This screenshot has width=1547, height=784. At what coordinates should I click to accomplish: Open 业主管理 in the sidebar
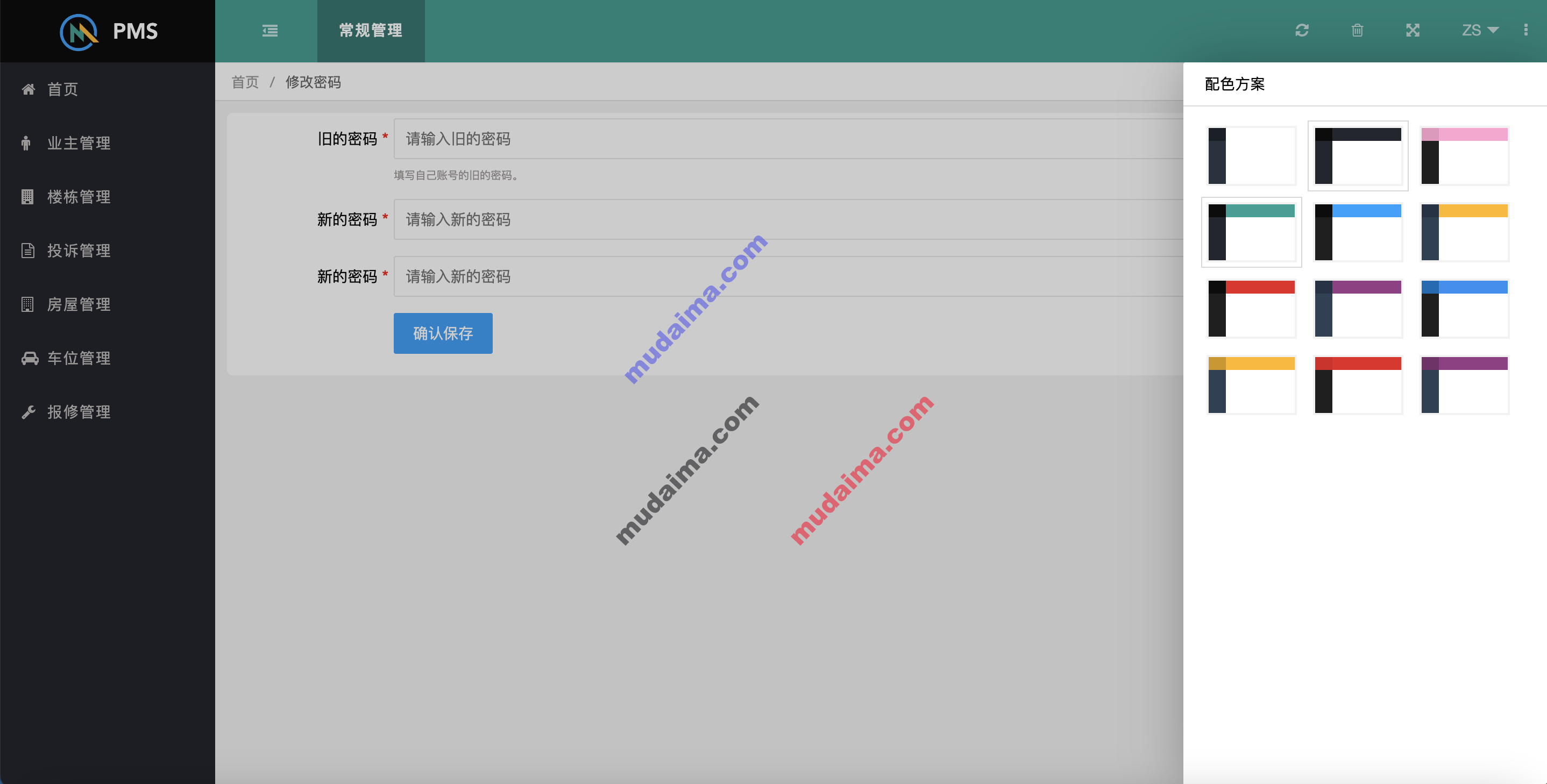point(108,143)
